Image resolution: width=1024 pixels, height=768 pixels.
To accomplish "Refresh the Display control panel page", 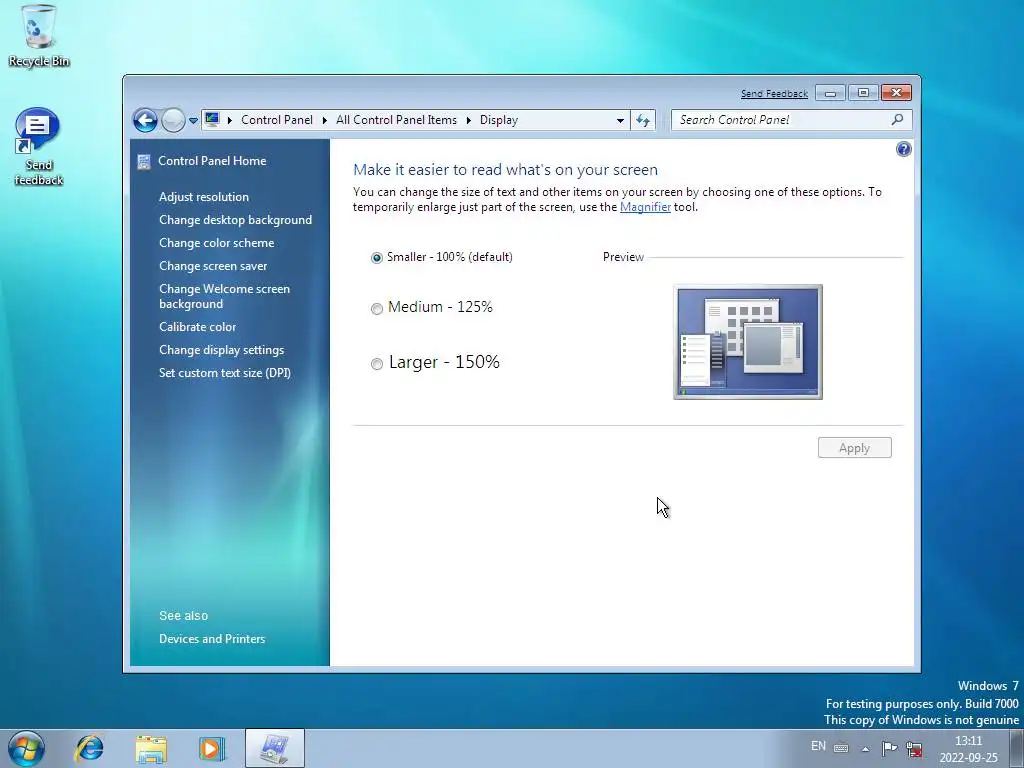I will (x=643, y=120).
